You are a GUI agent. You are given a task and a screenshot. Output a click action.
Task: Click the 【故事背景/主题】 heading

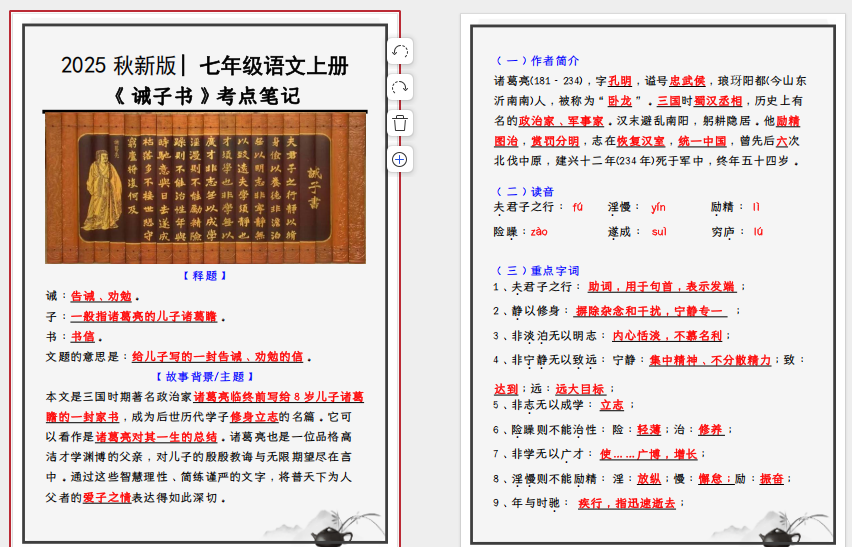click(x=205, y=377)
